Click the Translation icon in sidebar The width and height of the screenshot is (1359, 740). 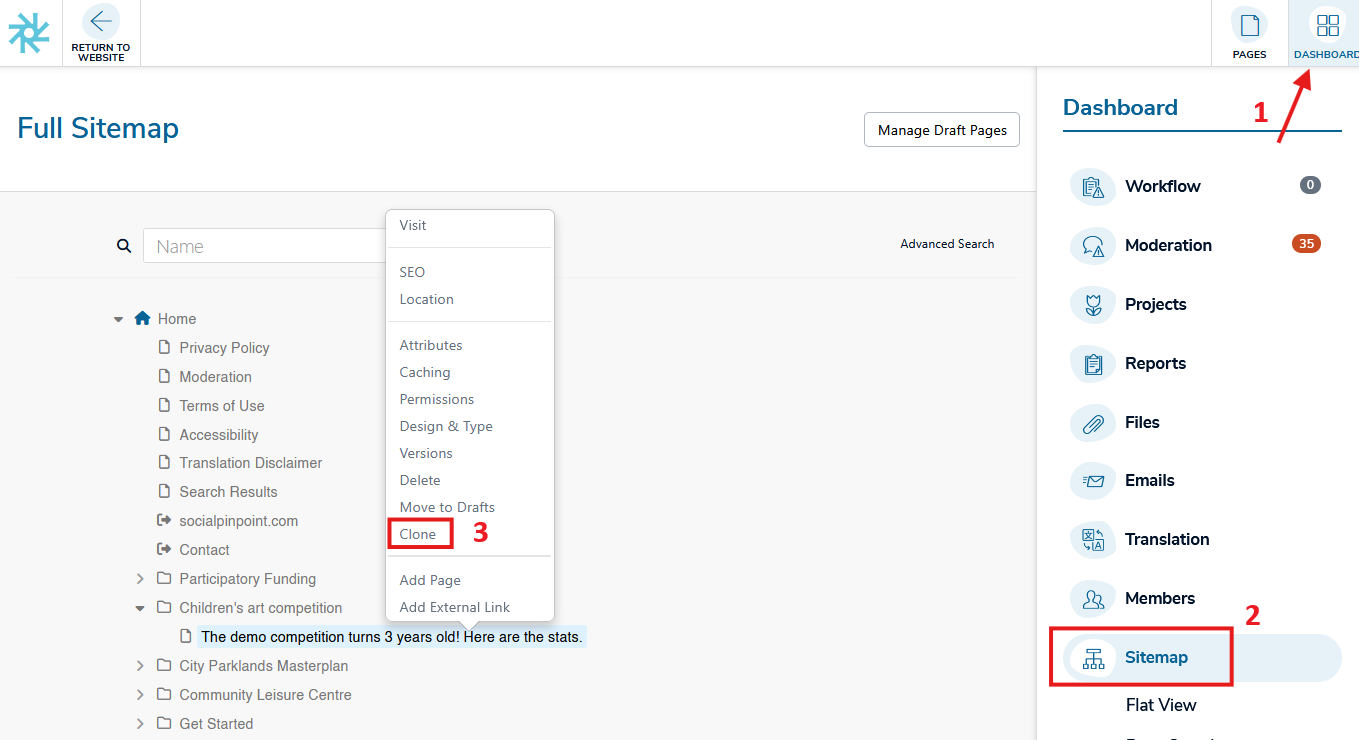1093,540
